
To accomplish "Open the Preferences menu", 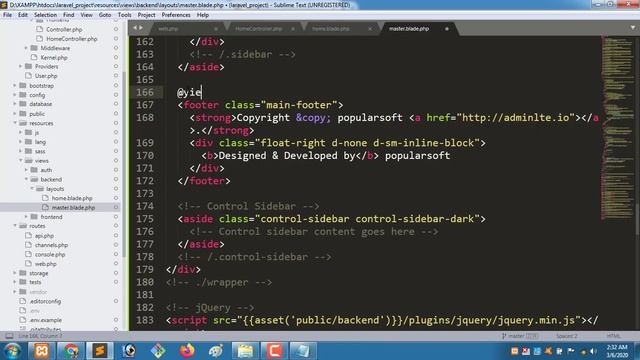I will click(x=176, y=15).
